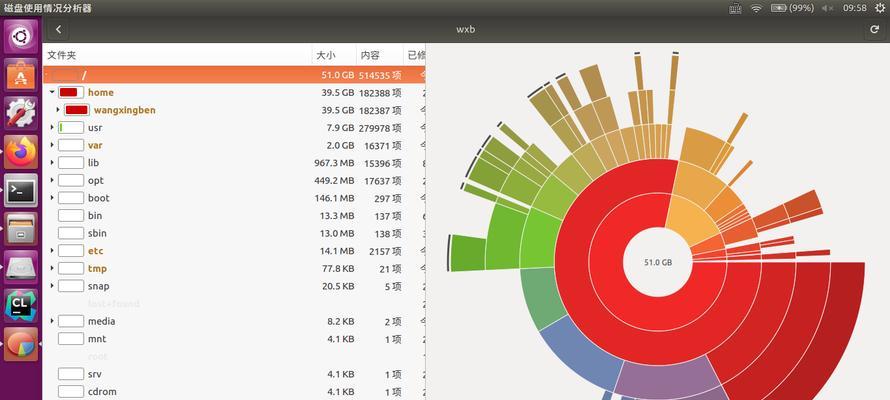Click the 449.2 MB size value
Image resolution: width=890 pixels, height=400 pixels.
click(x=334, y=180)
